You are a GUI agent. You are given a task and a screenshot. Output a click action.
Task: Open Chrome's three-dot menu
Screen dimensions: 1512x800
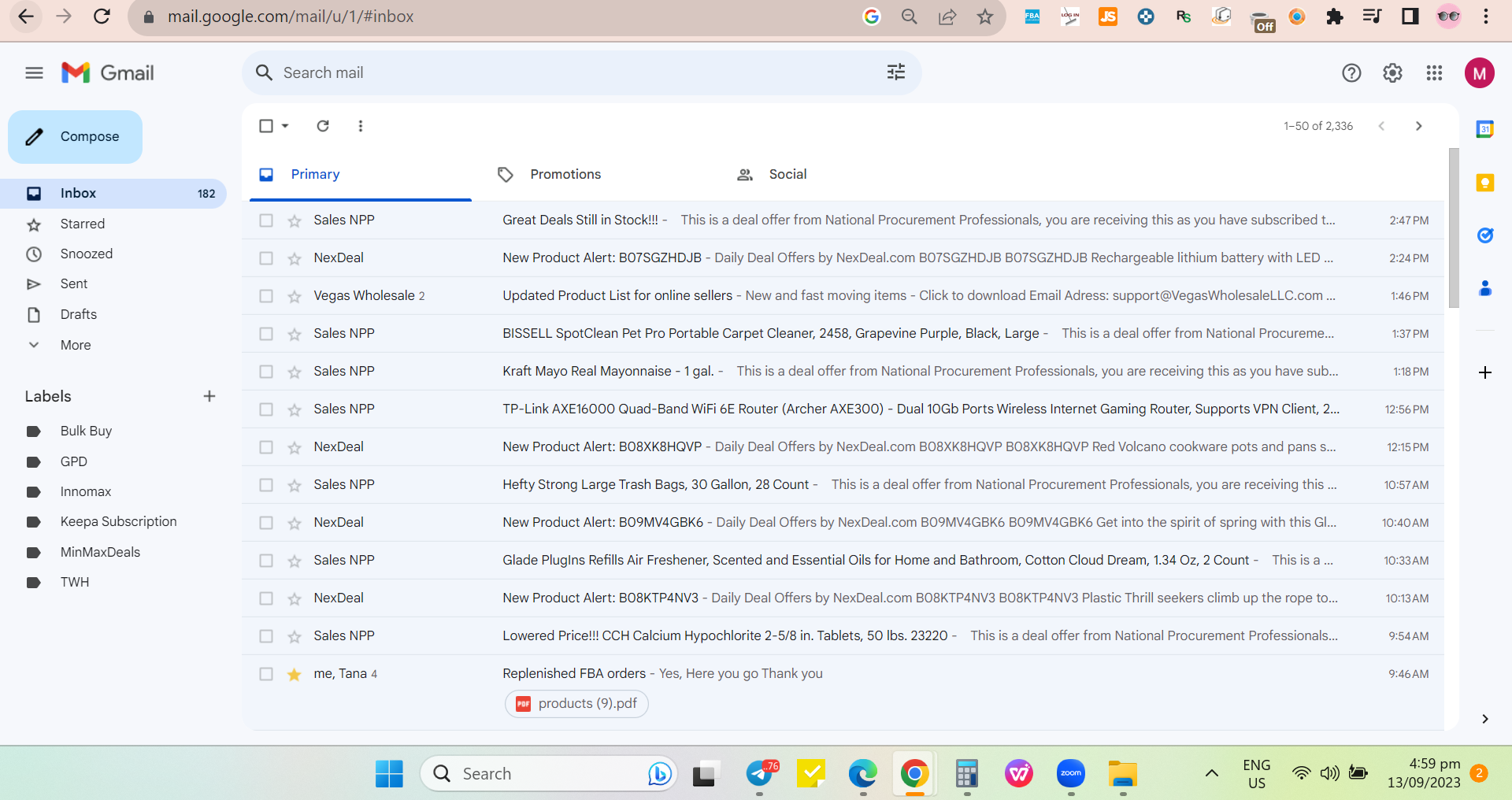point(1486,17)
